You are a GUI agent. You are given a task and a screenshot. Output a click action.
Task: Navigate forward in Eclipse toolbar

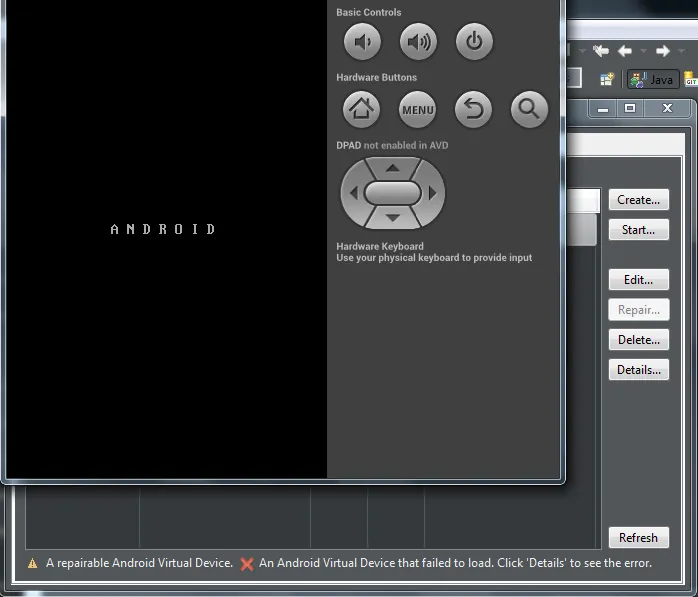(663, 51)
